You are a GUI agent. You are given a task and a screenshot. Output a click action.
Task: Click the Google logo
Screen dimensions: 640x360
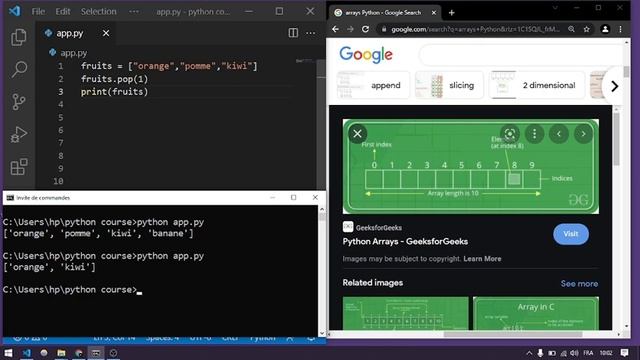click(366, 54)
